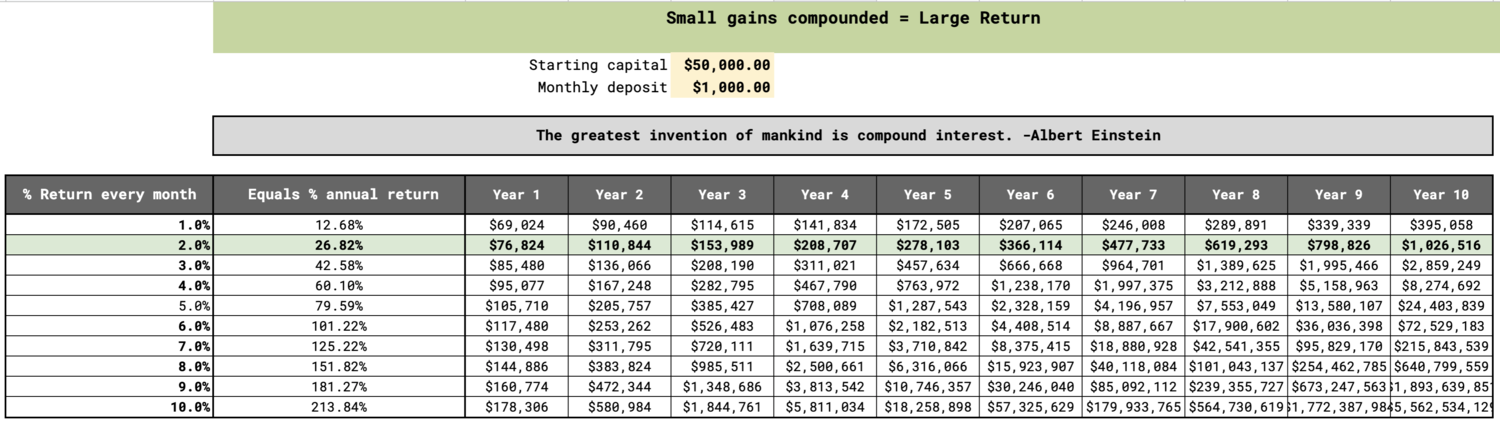Image resolution: width=1500 pixels, height=423 pixels.
Task: Select the $278,103 Year 5 cell
Action: 928,245
